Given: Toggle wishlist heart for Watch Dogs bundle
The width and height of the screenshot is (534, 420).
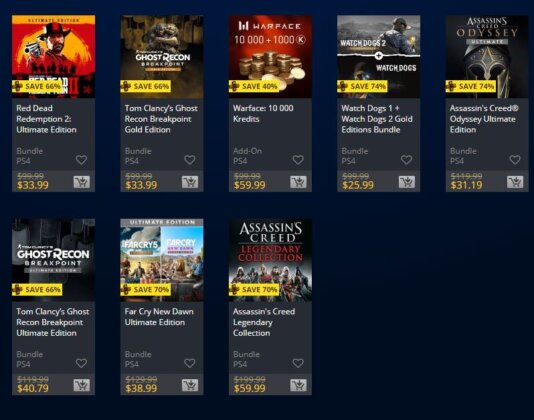Looking at the screenshot, I should click(x=406, y=160).
